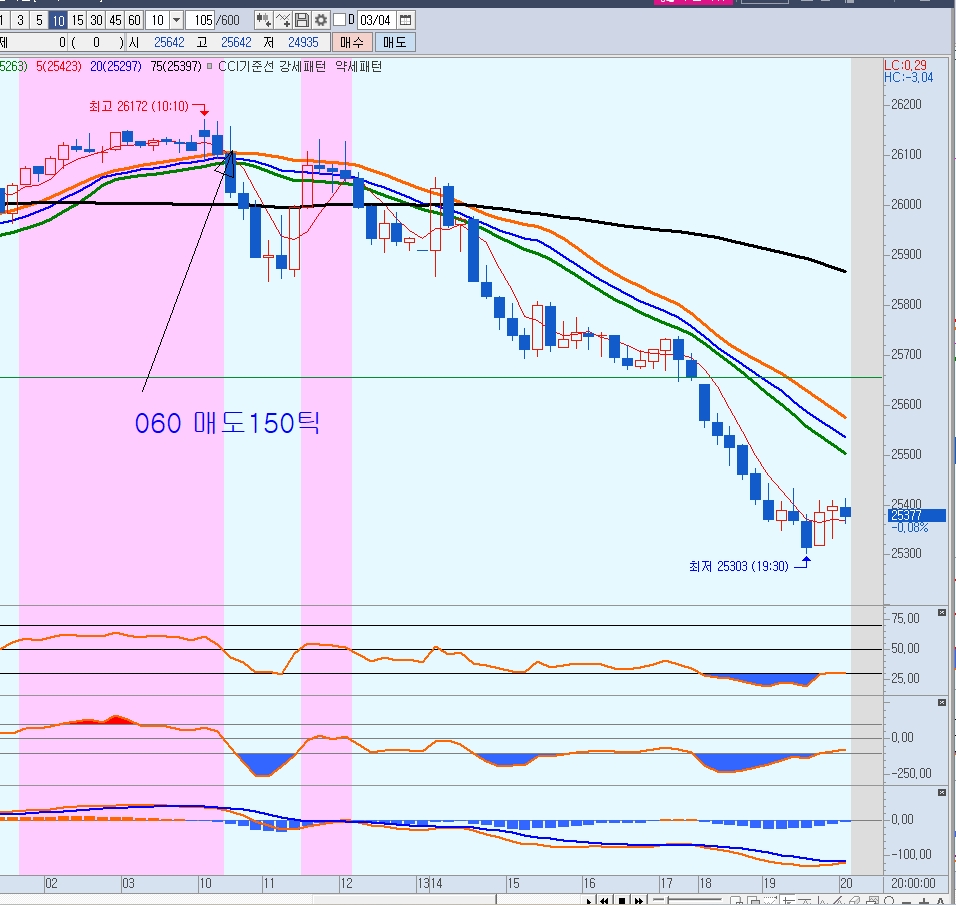
Task: Click the 105 candle count field
Action: (x=203, y=20)
